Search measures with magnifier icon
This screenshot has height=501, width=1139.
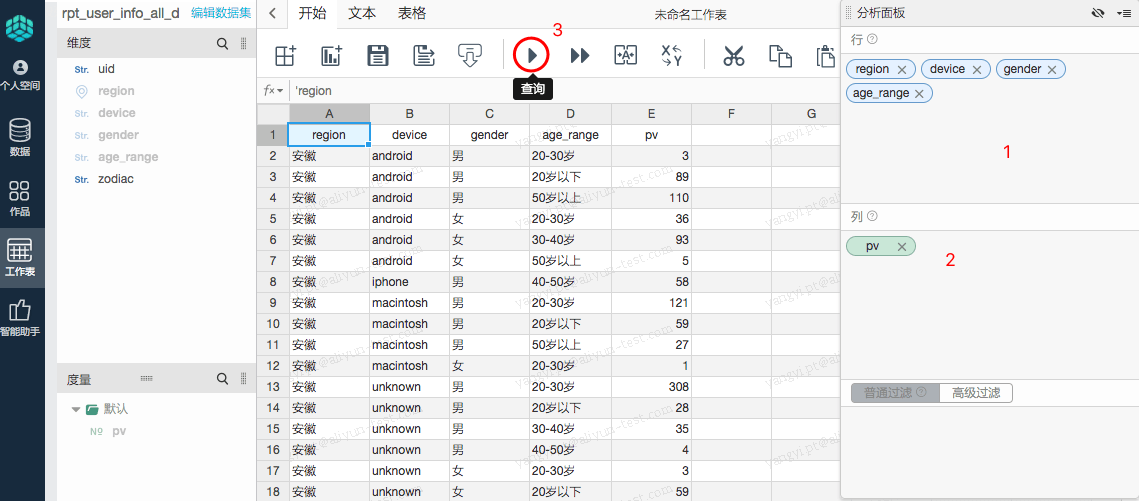point(222,379)
